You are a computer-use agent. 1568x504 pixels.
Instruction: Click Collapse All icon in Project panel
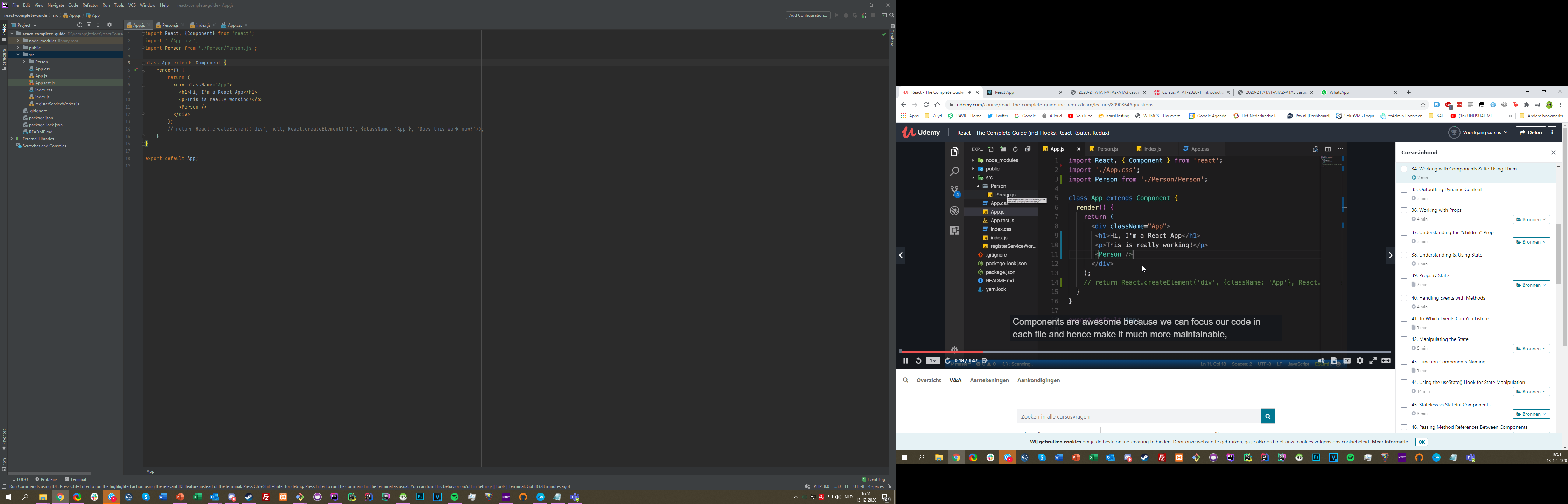pos(98,25)
